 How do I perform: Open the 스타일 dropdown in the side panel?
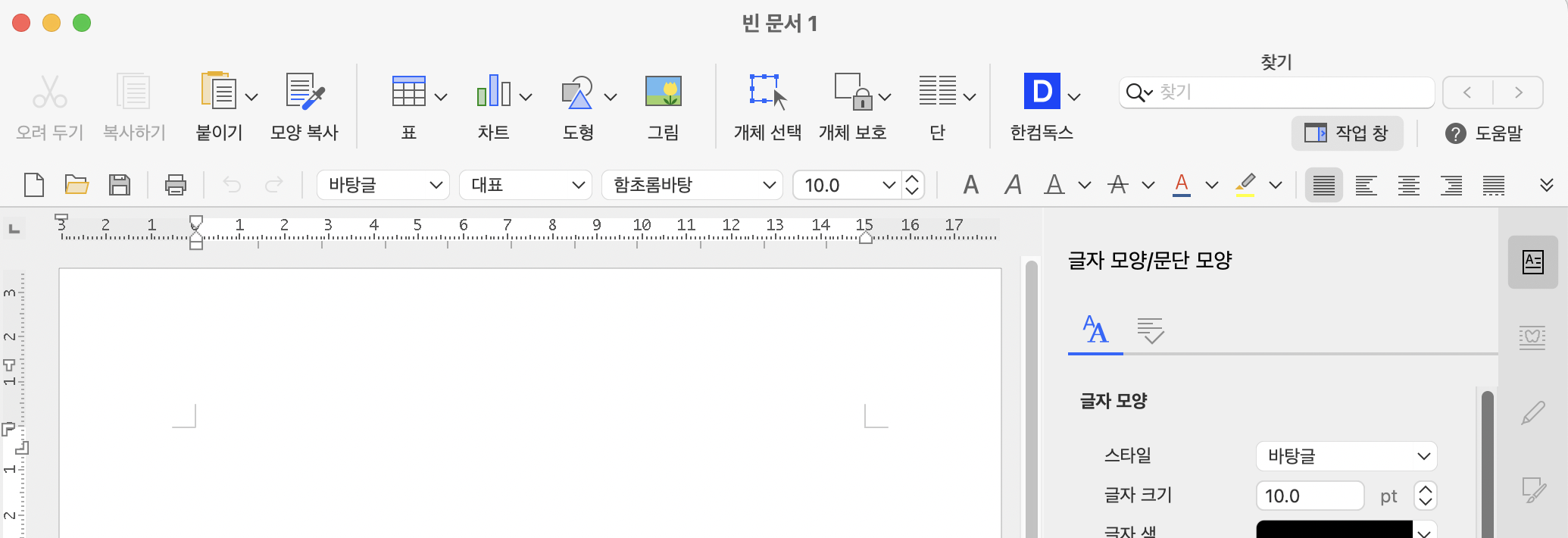coord(1346,456)
